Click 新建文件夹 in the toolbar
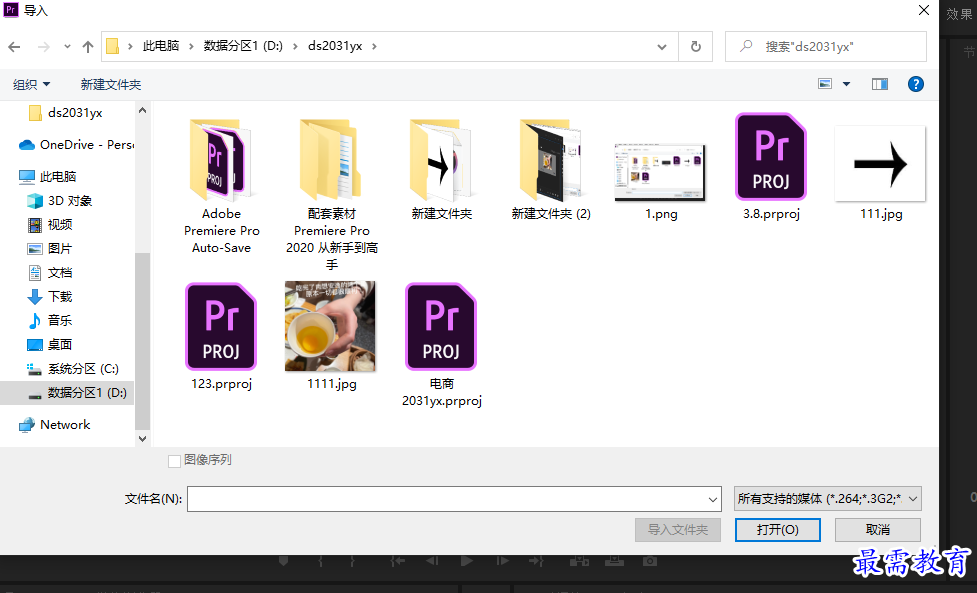 click(111, 85)
